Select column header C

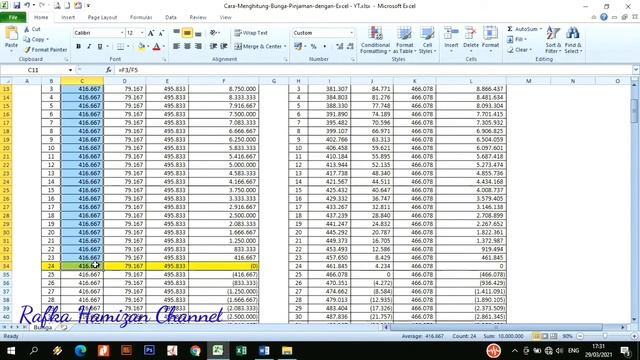(x=82, y=81)
